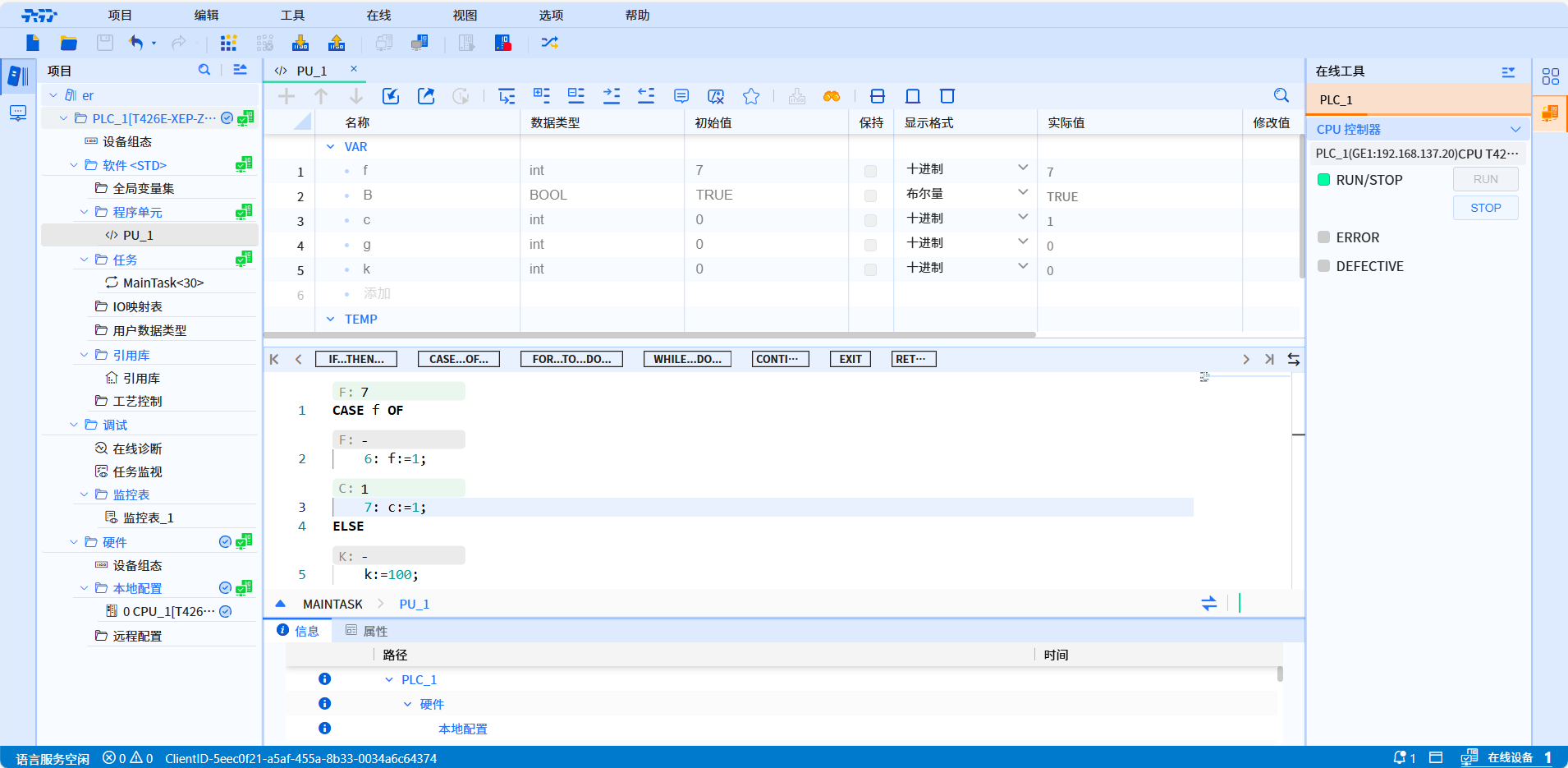The height and width of the screenshot is (768, 1568).
Task: Enable retain checkbox for variable k
Action: click(x=870, y=269)
